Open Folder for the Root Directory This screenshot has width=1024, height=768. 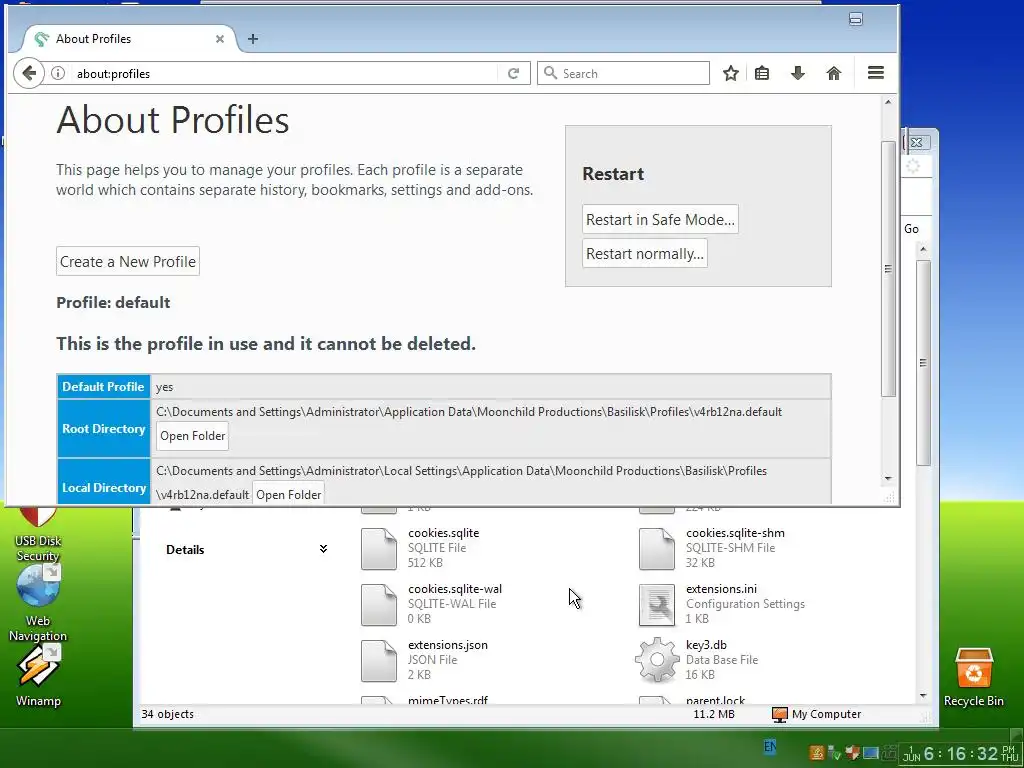tap(193, 436)
